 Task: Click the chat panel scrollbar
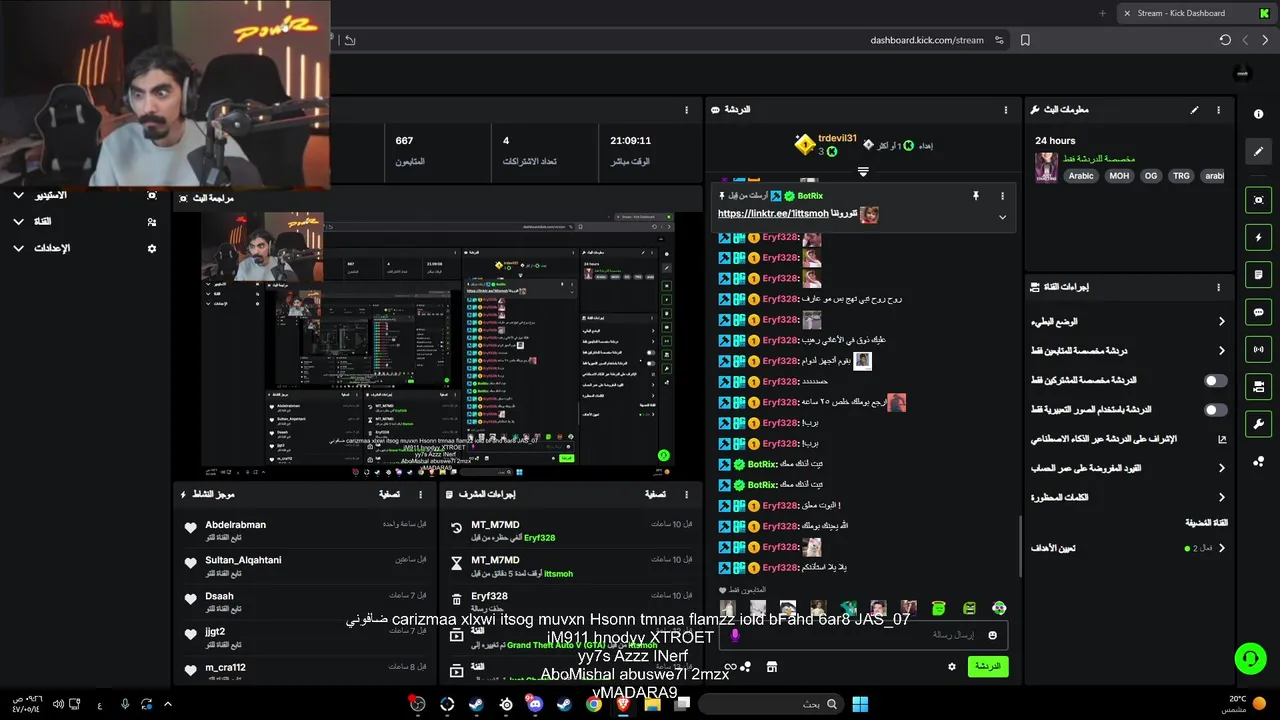click(1020, 546)
